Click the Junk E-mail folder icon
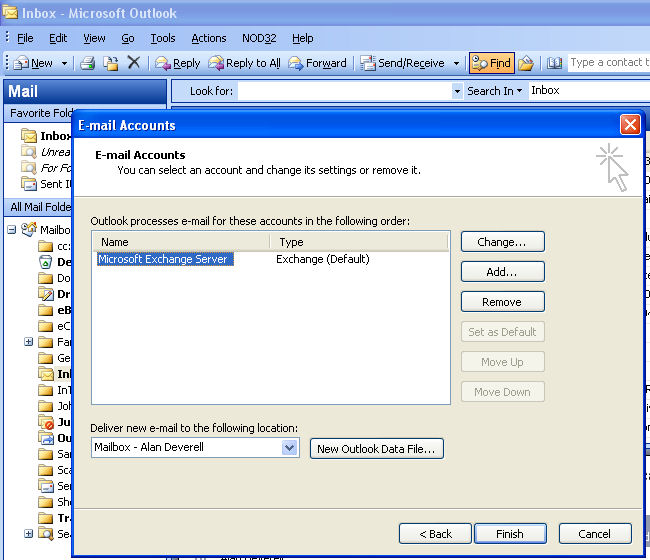The height and width of the screenshot is (560, 650). coord(46,422)
